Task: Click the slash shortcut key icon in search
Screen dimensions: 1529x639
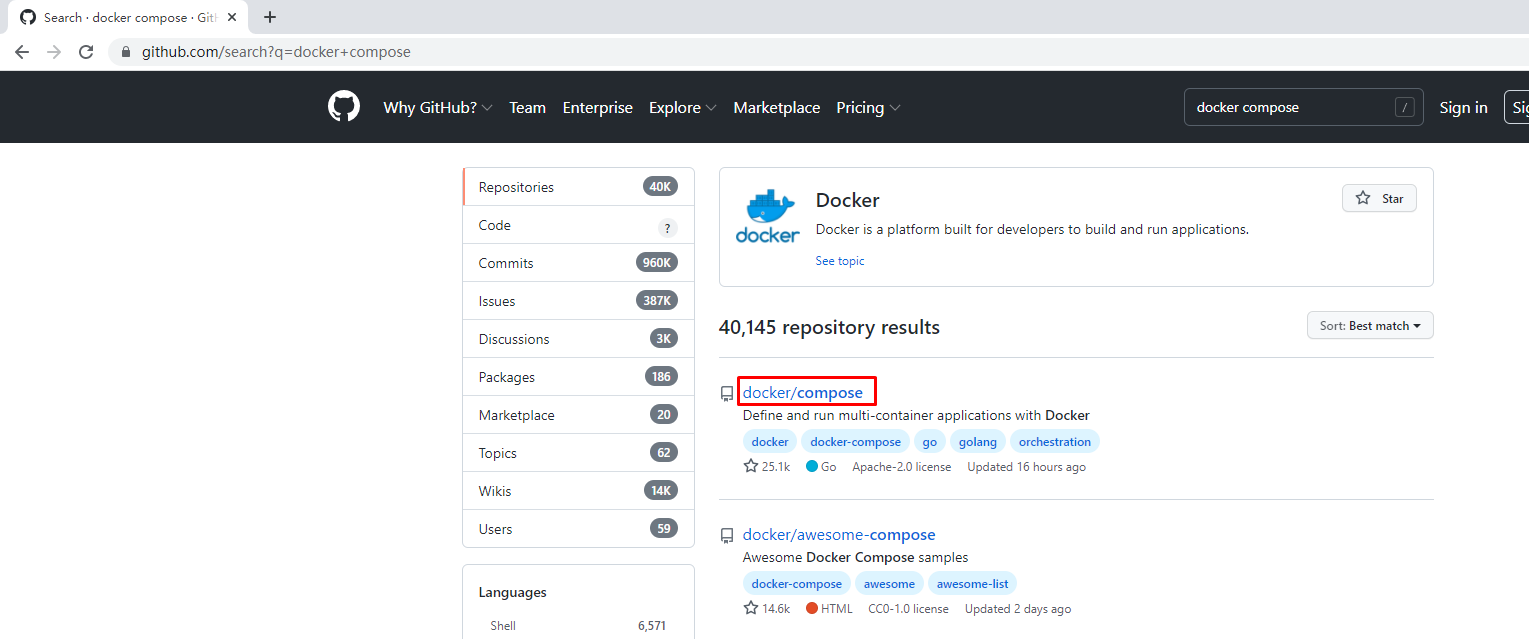Action: pos(1405,107)
